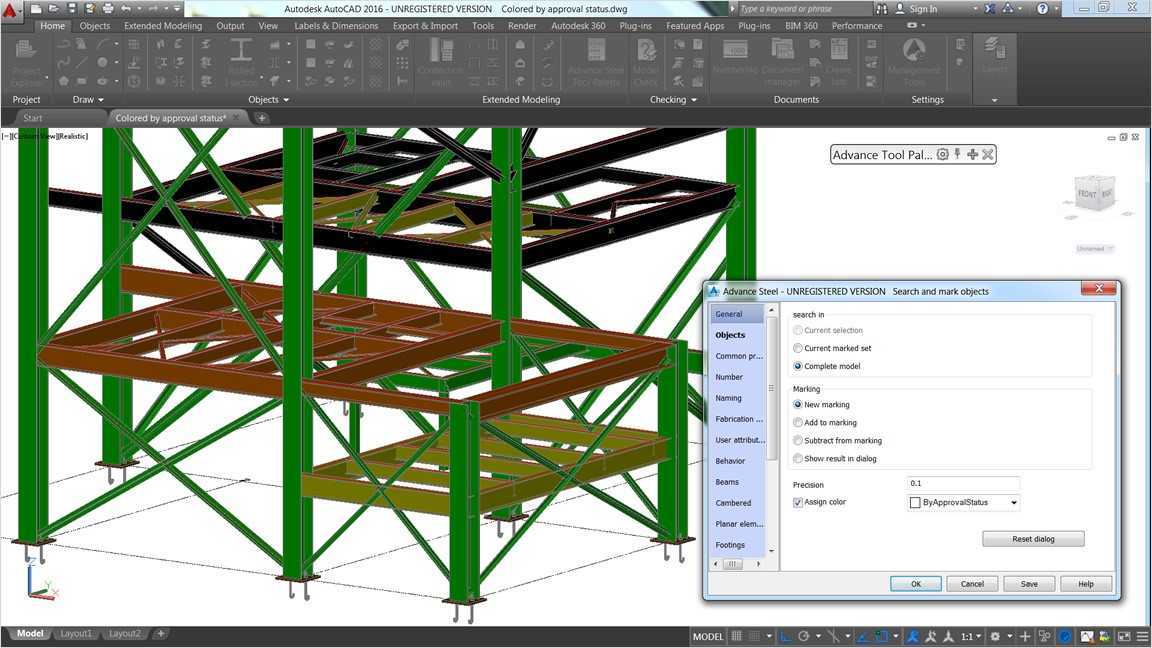Open the Extended Modeling ribbon tab
The width and height of the screenshot is (1152, 648).
tap(163, 26)
